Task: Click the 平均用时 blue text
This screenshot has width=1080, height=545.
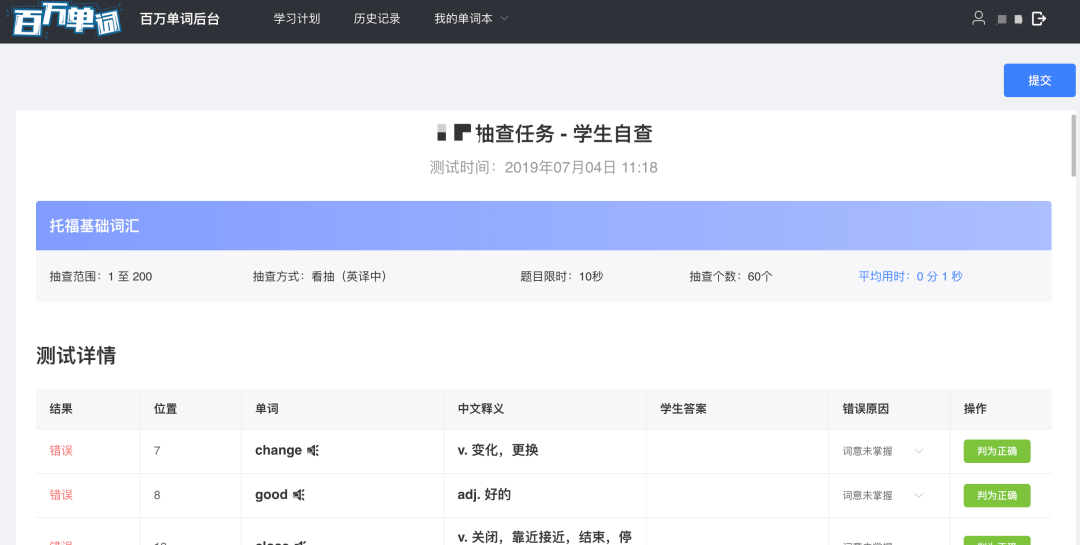Action: [910, 276]
